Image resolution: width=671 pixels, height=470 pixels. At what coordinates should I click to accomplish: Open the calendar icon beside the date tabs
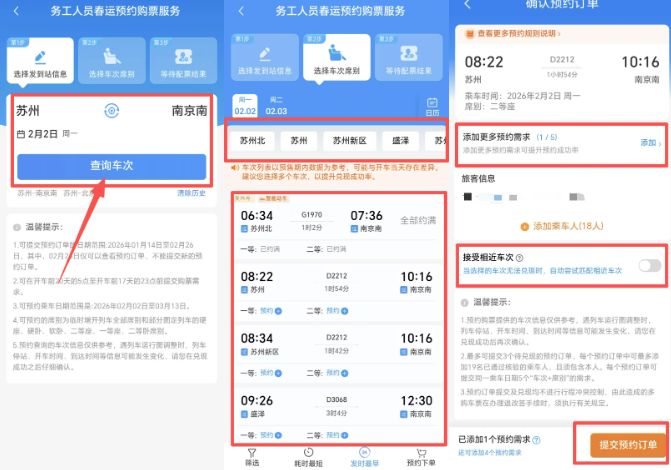[432, 105]
